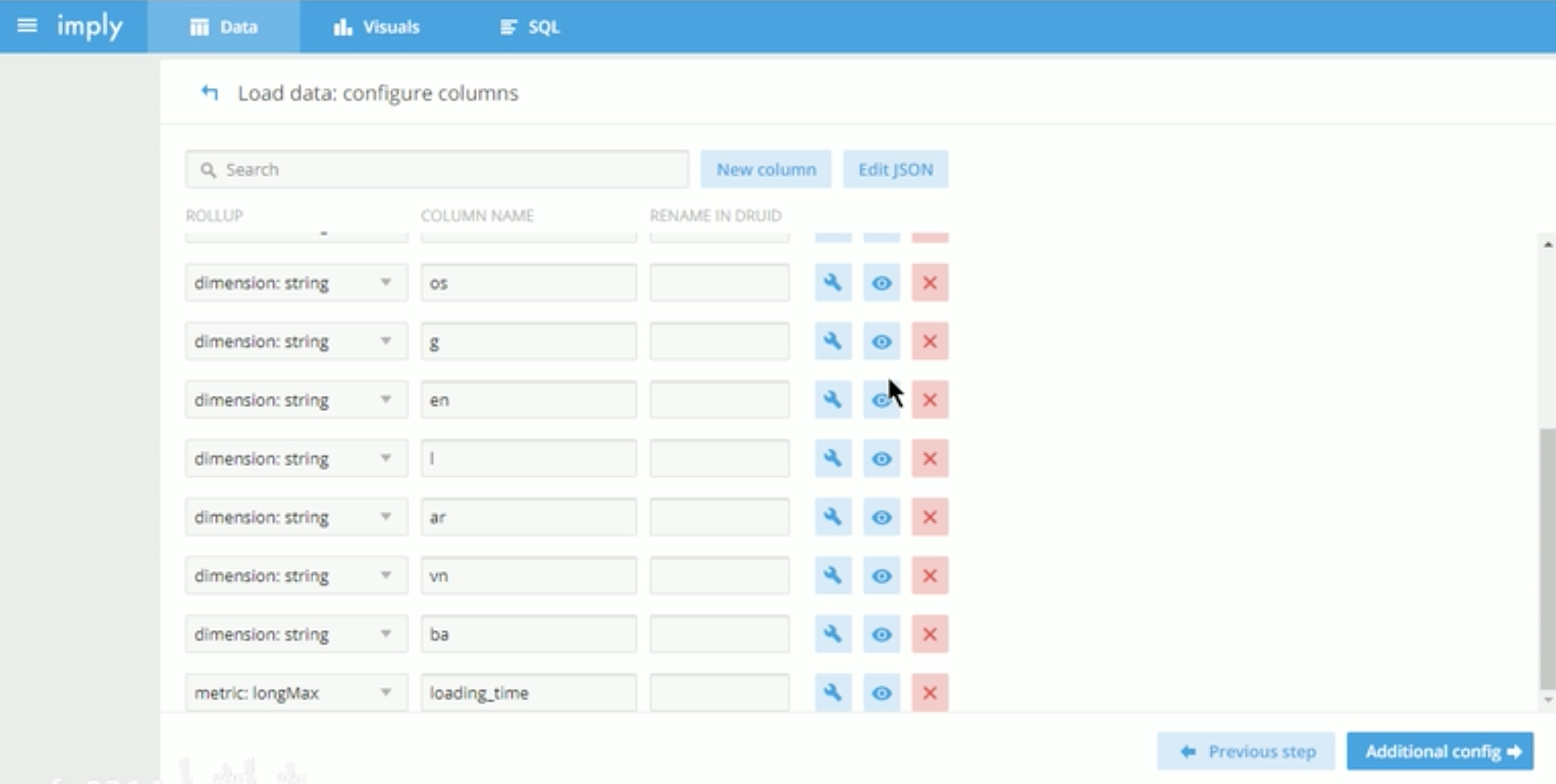The height and width of the screenshot is (784, 1556).
Task: Open rollup dropdown for the en column
Action: pos(296,400)
